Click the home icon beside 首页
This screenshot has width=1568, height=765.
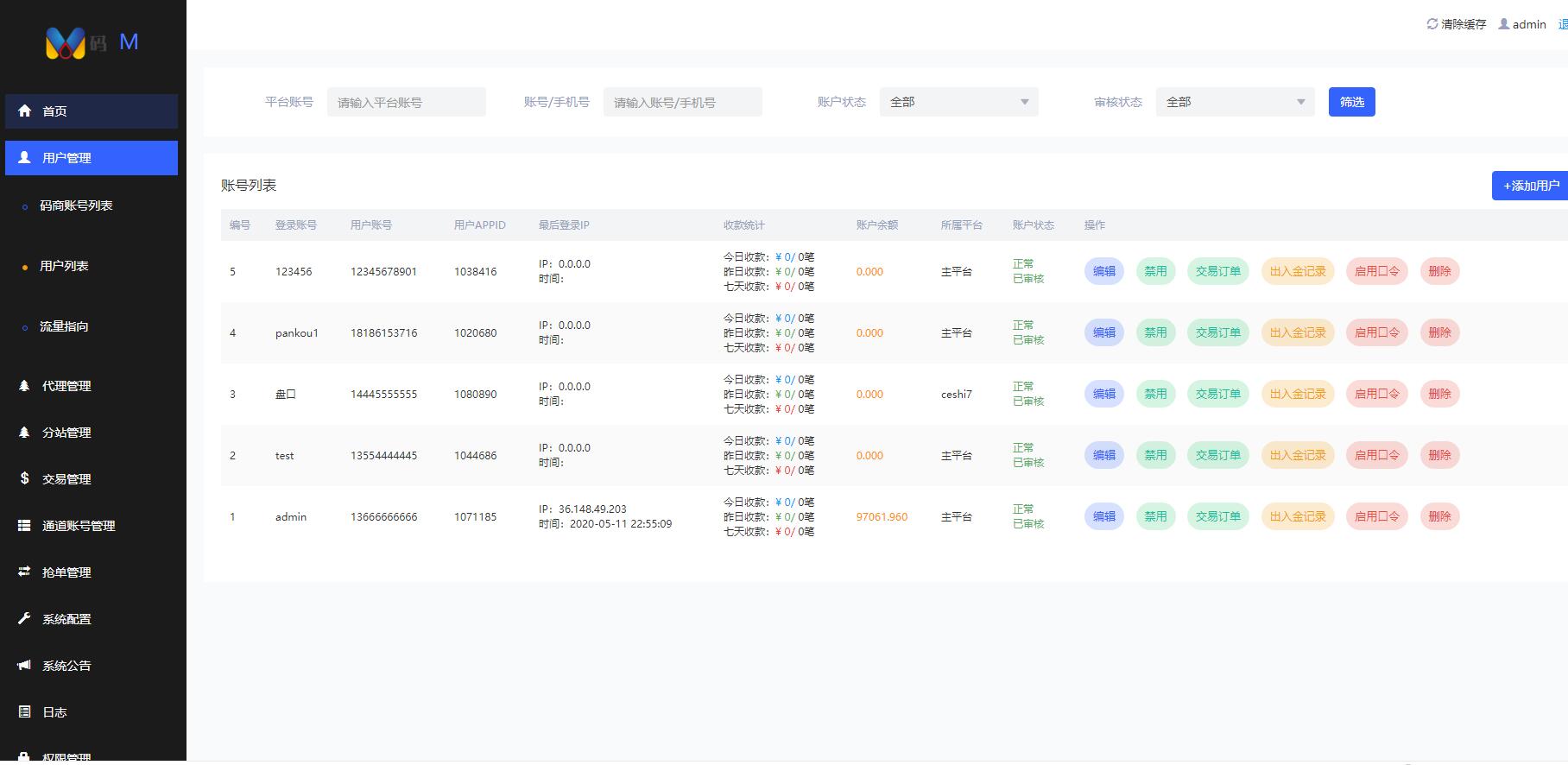(x=25, y=111)
